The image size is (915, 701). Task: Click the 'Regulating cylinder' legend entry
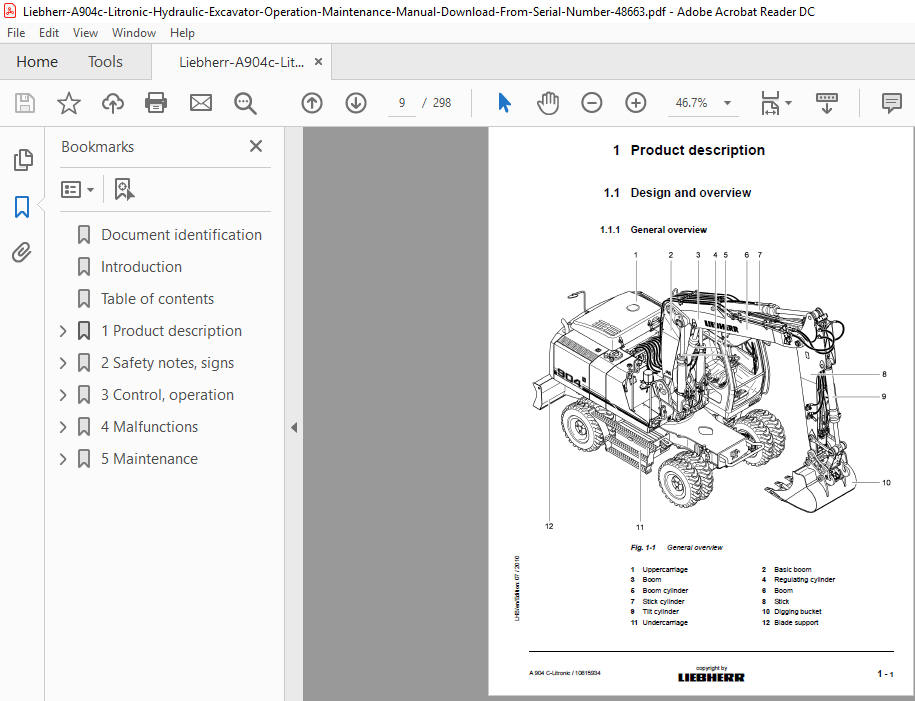pos(804,580)
